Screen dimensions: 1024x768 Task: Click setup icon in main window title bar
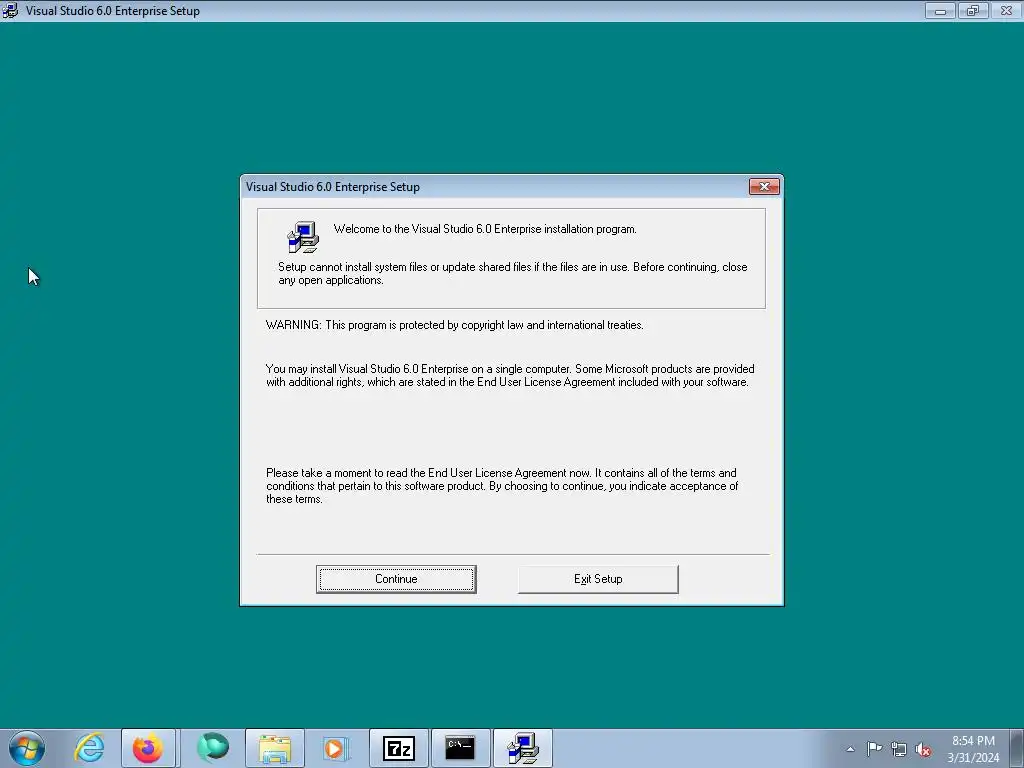[10, 10]
